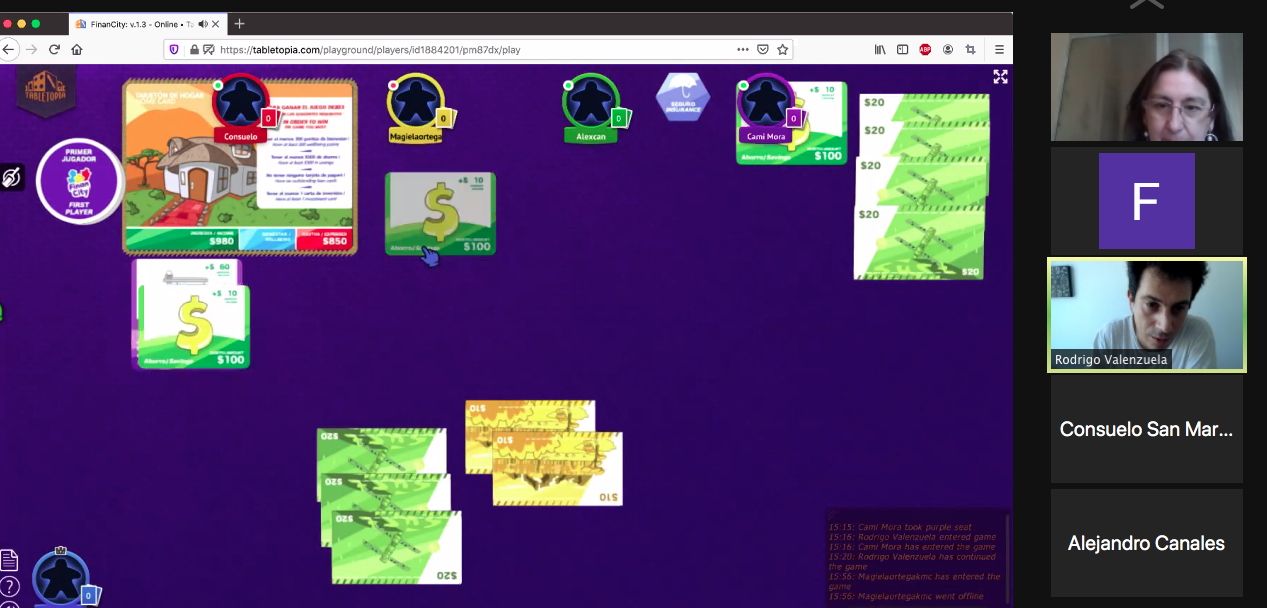1267x608 pixels.
Task: Click the Primer Jugador First Player token
Action: [x=78, y=182]
